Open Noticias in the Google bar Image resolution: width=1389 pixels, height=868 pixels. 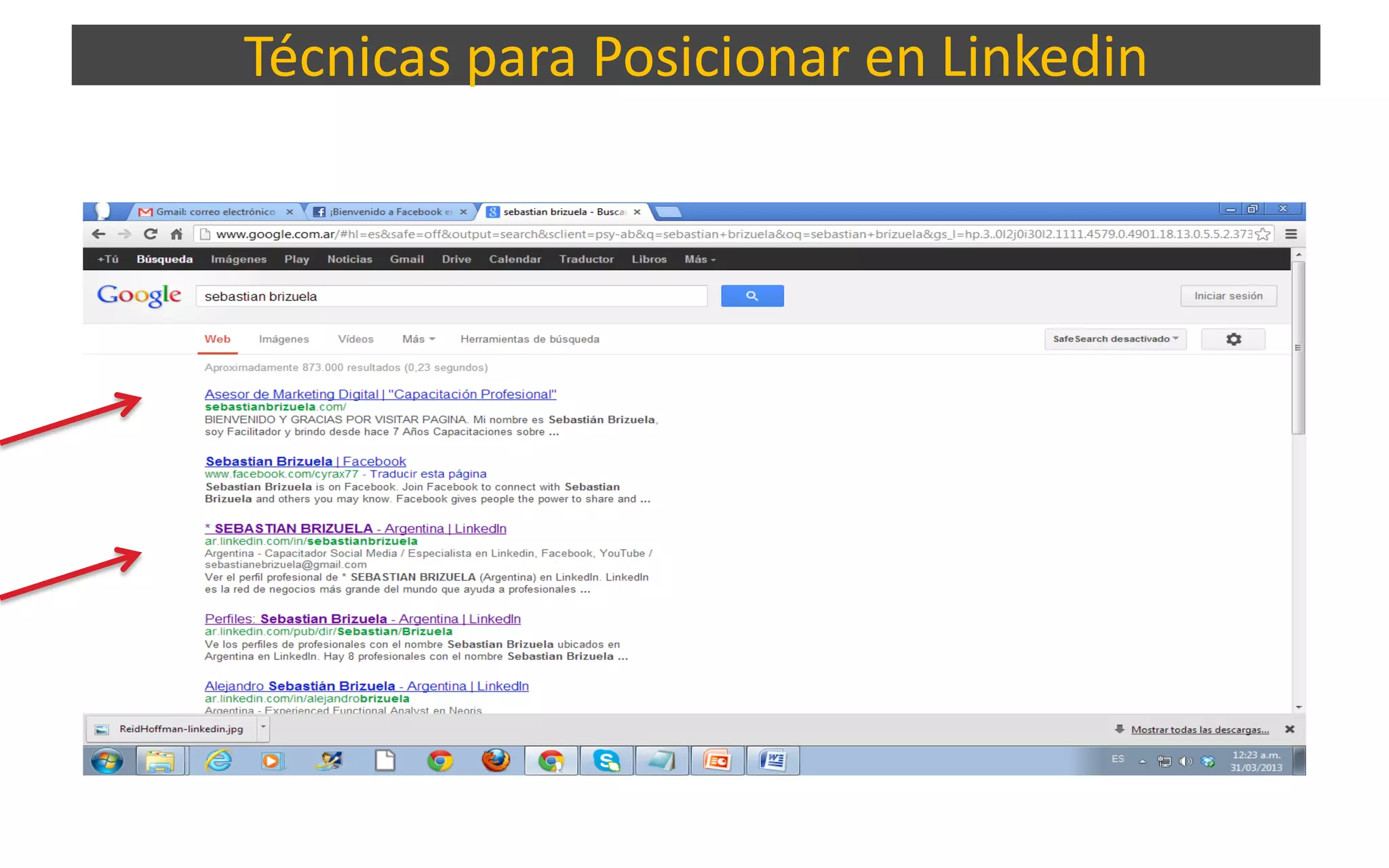(x=349, y=259)
